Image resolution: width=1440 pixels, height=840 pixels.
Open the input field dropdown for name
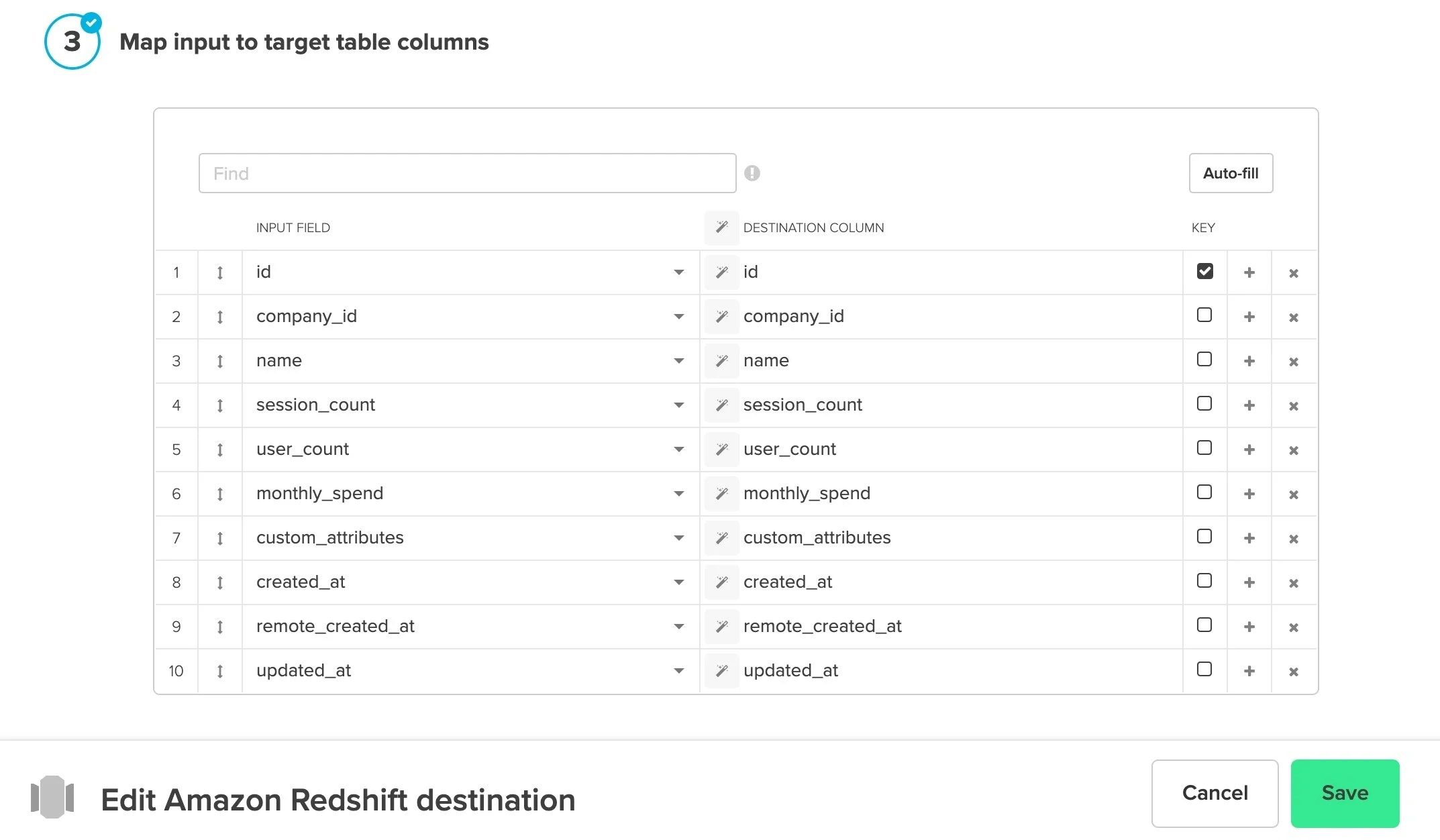[679, 360]
